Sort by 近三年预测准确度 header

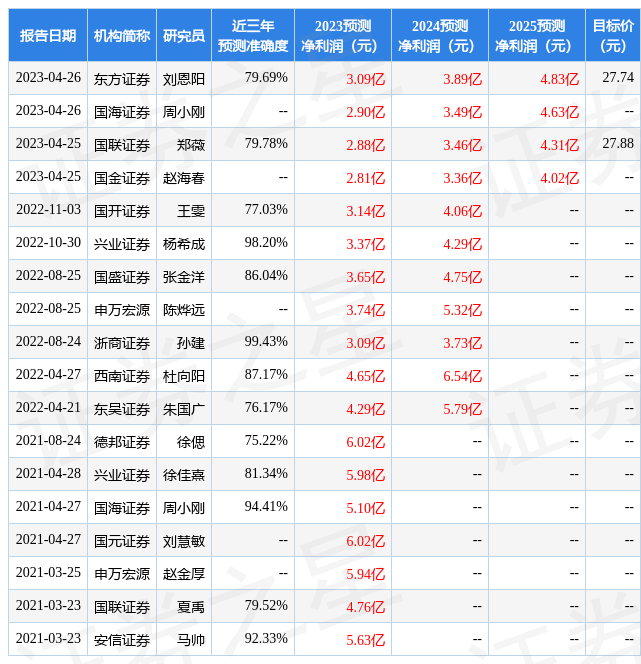[x=253, y=36]
